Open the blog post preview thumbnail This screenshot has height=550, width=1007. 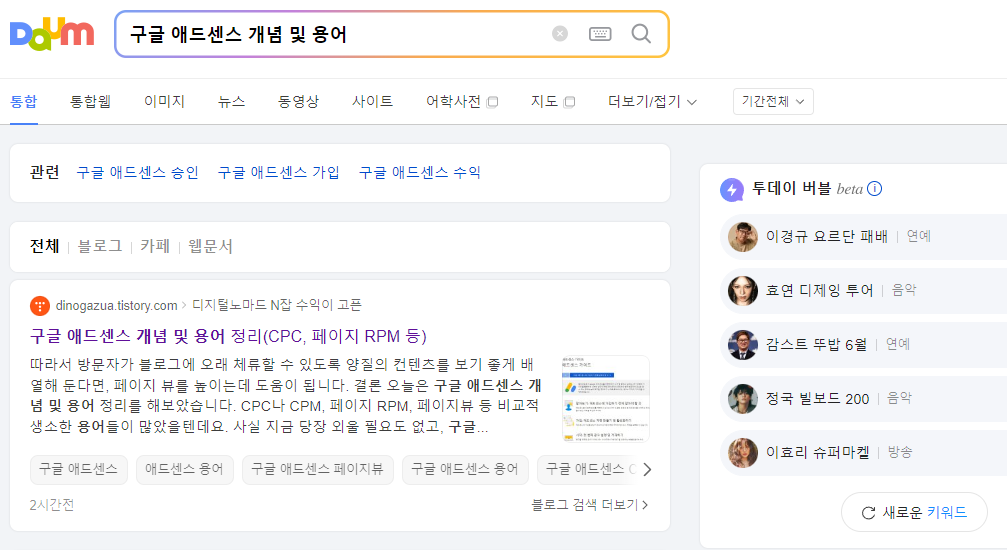[605, 398]
